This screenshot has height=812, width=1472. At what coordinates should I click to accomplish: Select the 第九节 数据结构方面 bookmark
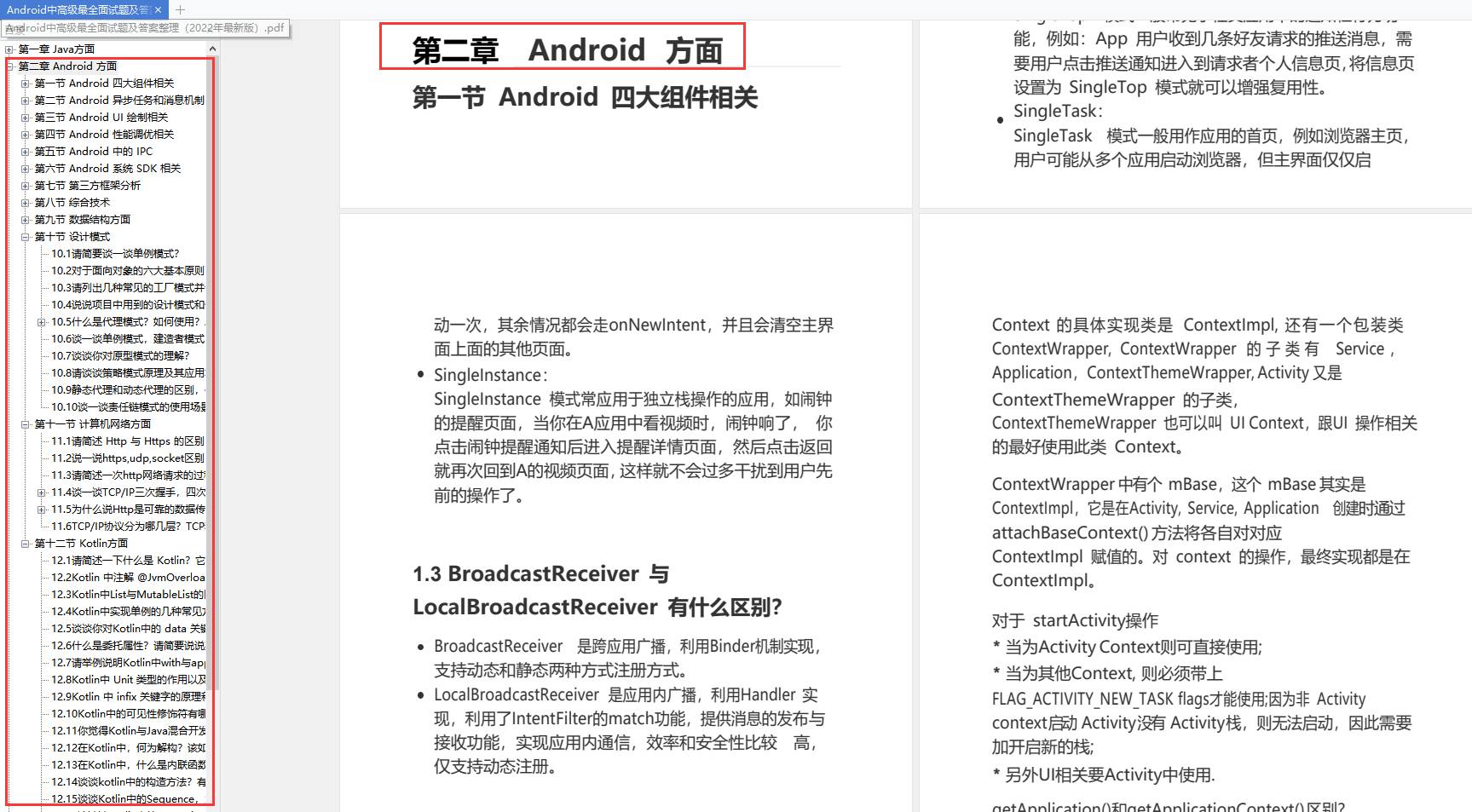pos(83,219)
